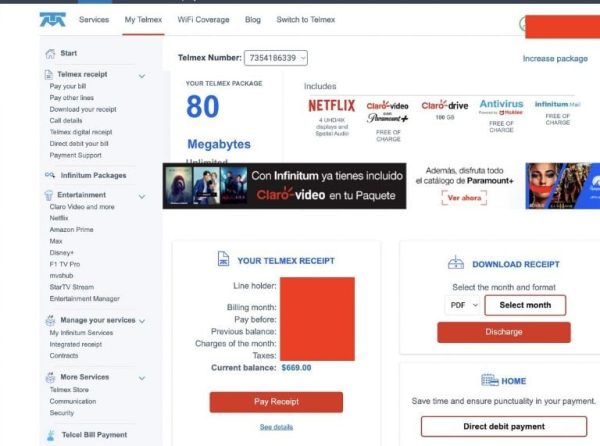This screenshot has width=600, height=446.
Task: Collapse the More Services chevron
Action: point(142,378)
